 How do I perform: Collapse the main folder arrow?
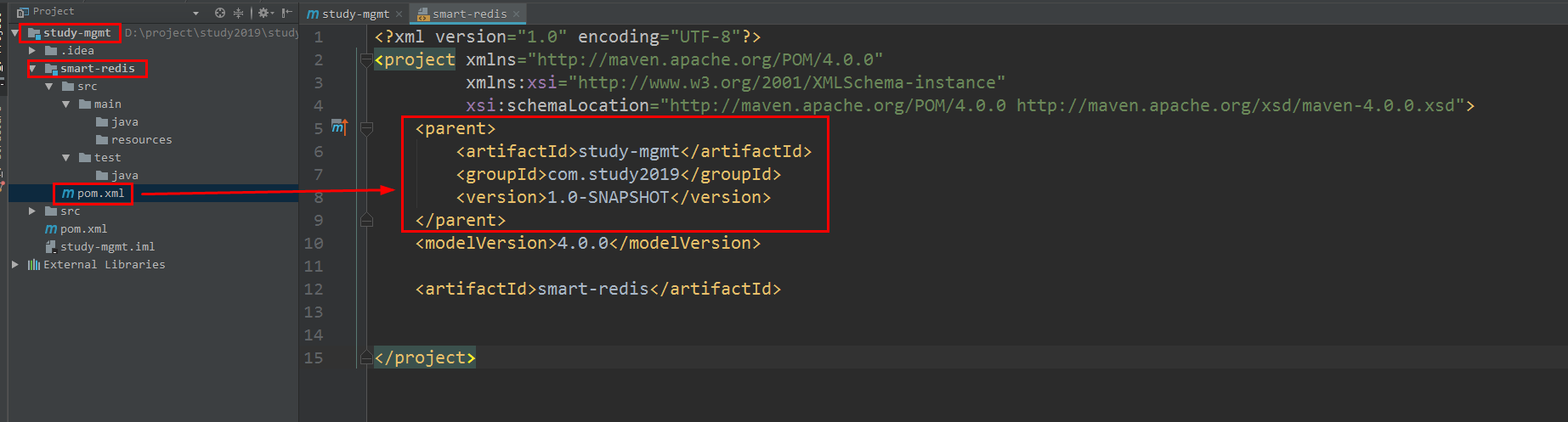[x=66, y=104]
